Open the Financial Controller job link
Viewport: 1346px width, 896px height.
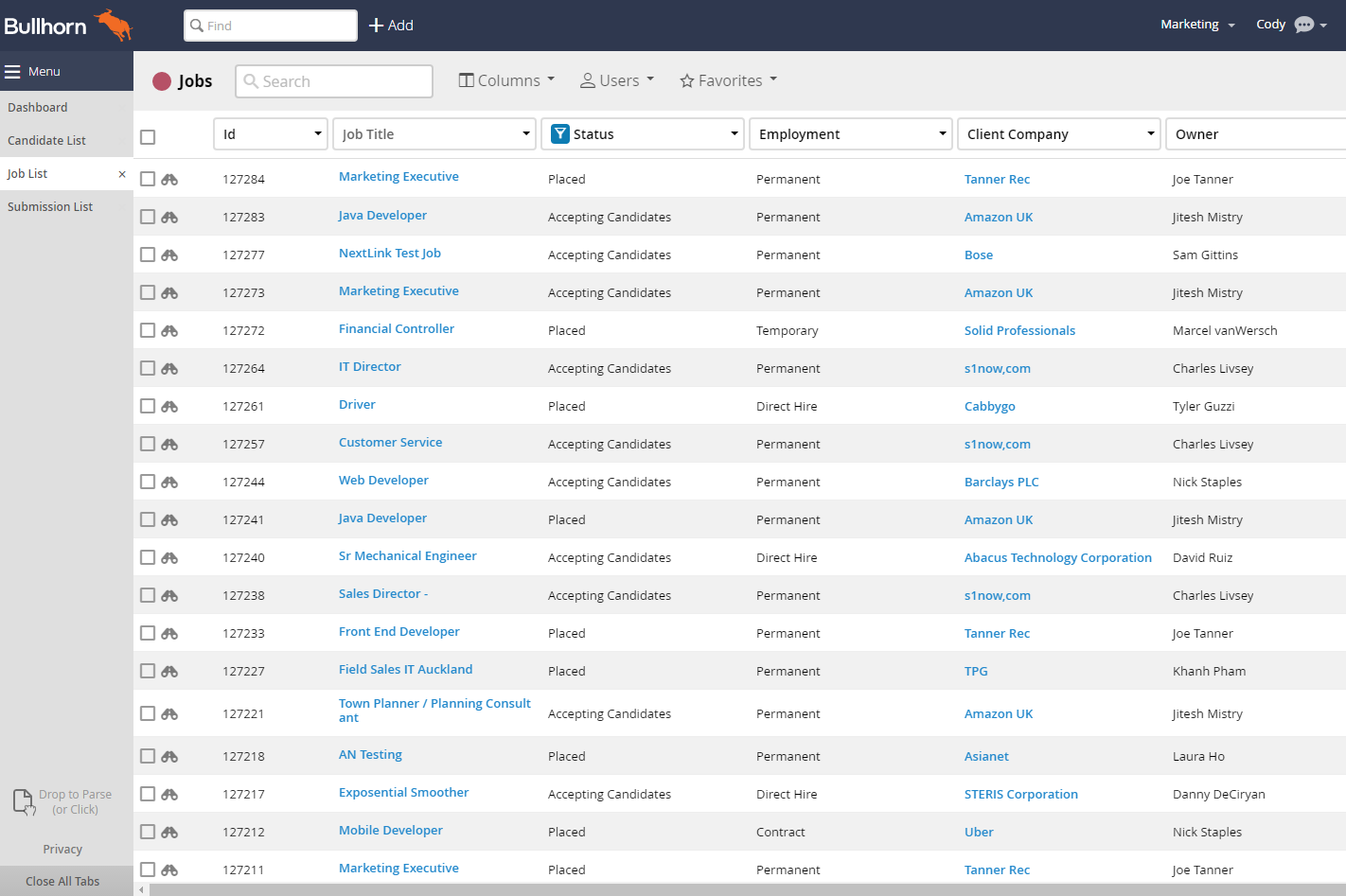(x=396, y=329)
